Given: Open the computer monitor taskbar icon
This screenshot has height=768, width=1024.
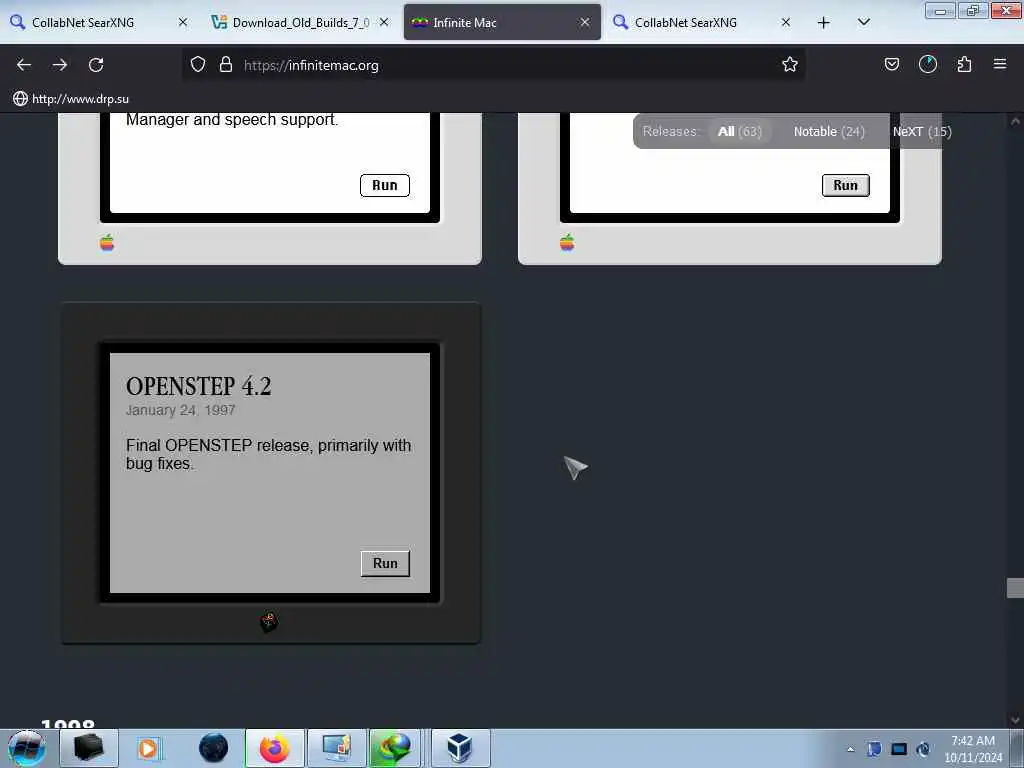Looking at the screenshot, I should (337, 748).
